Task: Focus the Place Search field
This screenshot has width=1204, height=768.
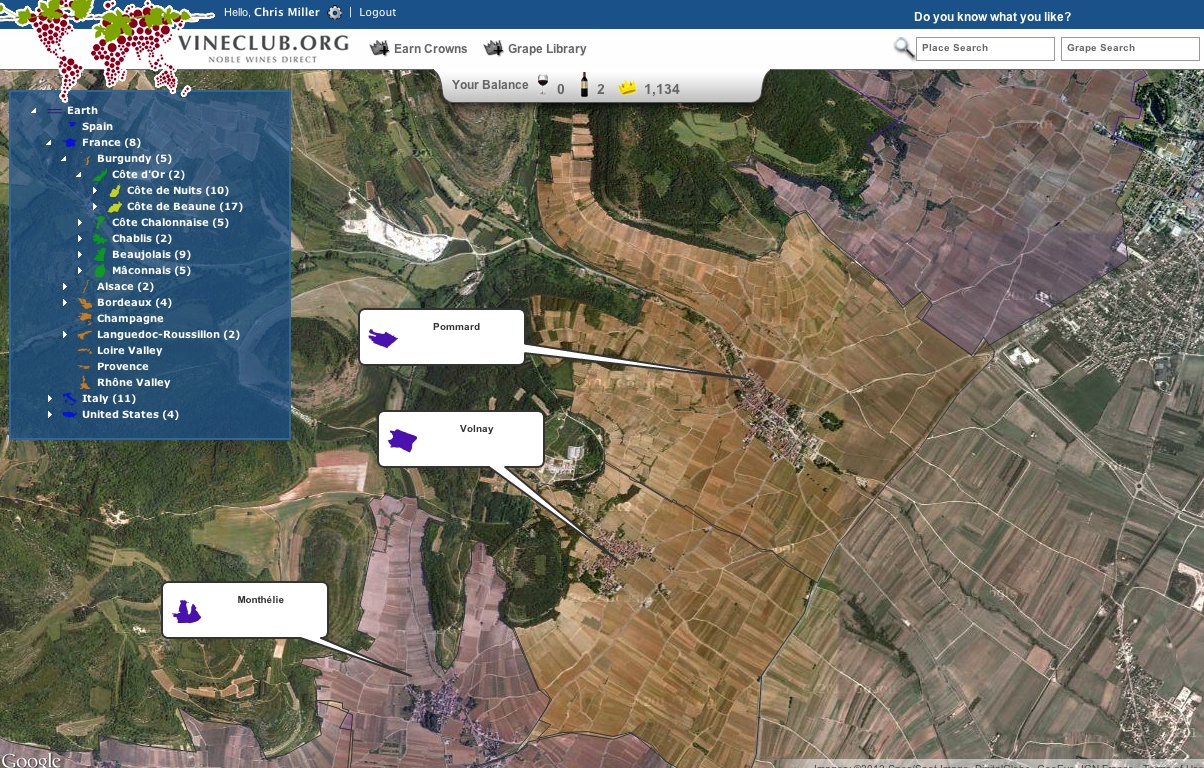Action: tap(985, 49)
